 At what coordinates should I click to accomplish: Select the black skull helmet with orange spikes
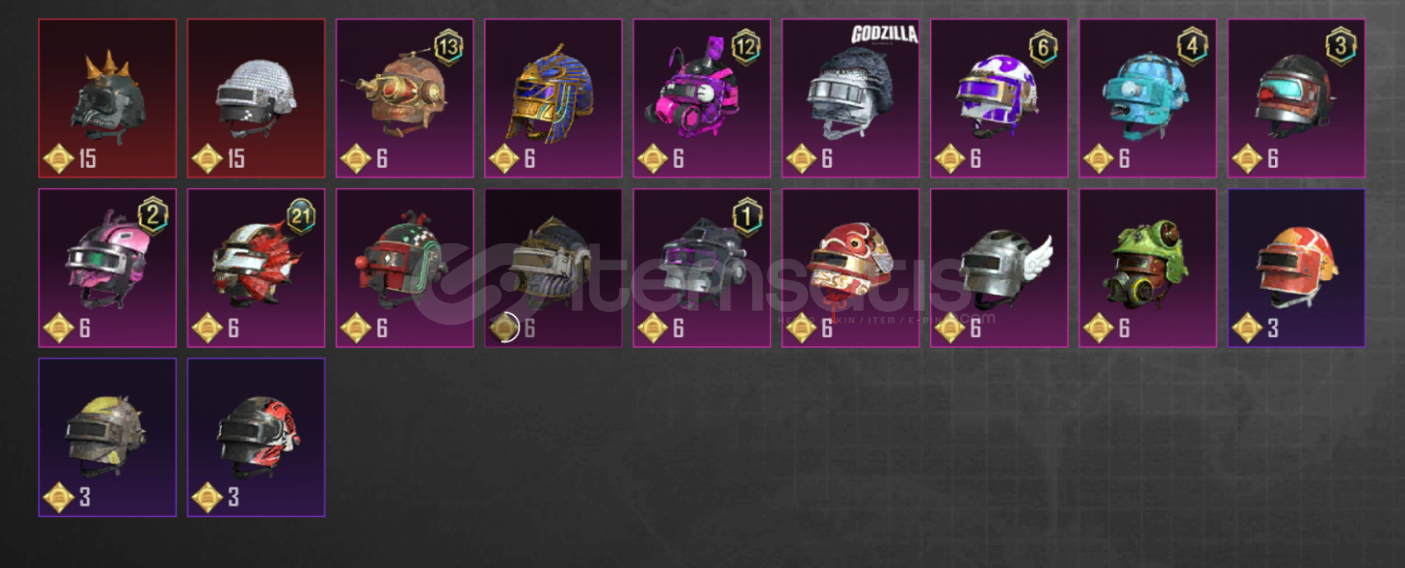pyautogui.click(x=107, y=98)
